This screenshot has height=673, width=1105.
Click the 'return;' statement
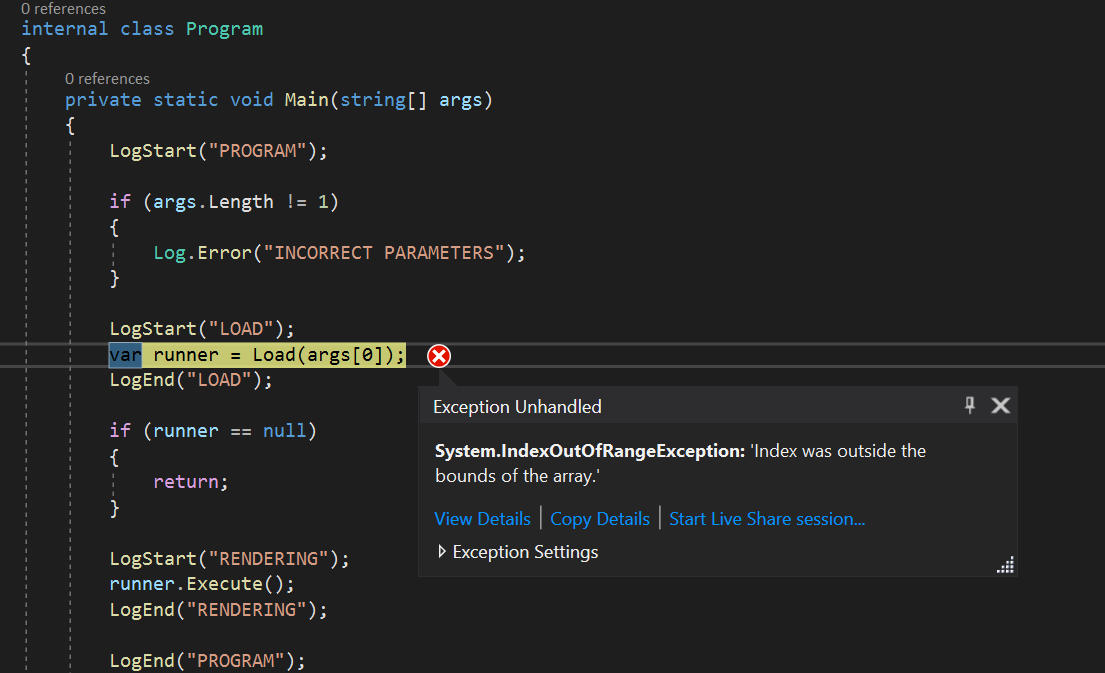click(x=191, y=482)
